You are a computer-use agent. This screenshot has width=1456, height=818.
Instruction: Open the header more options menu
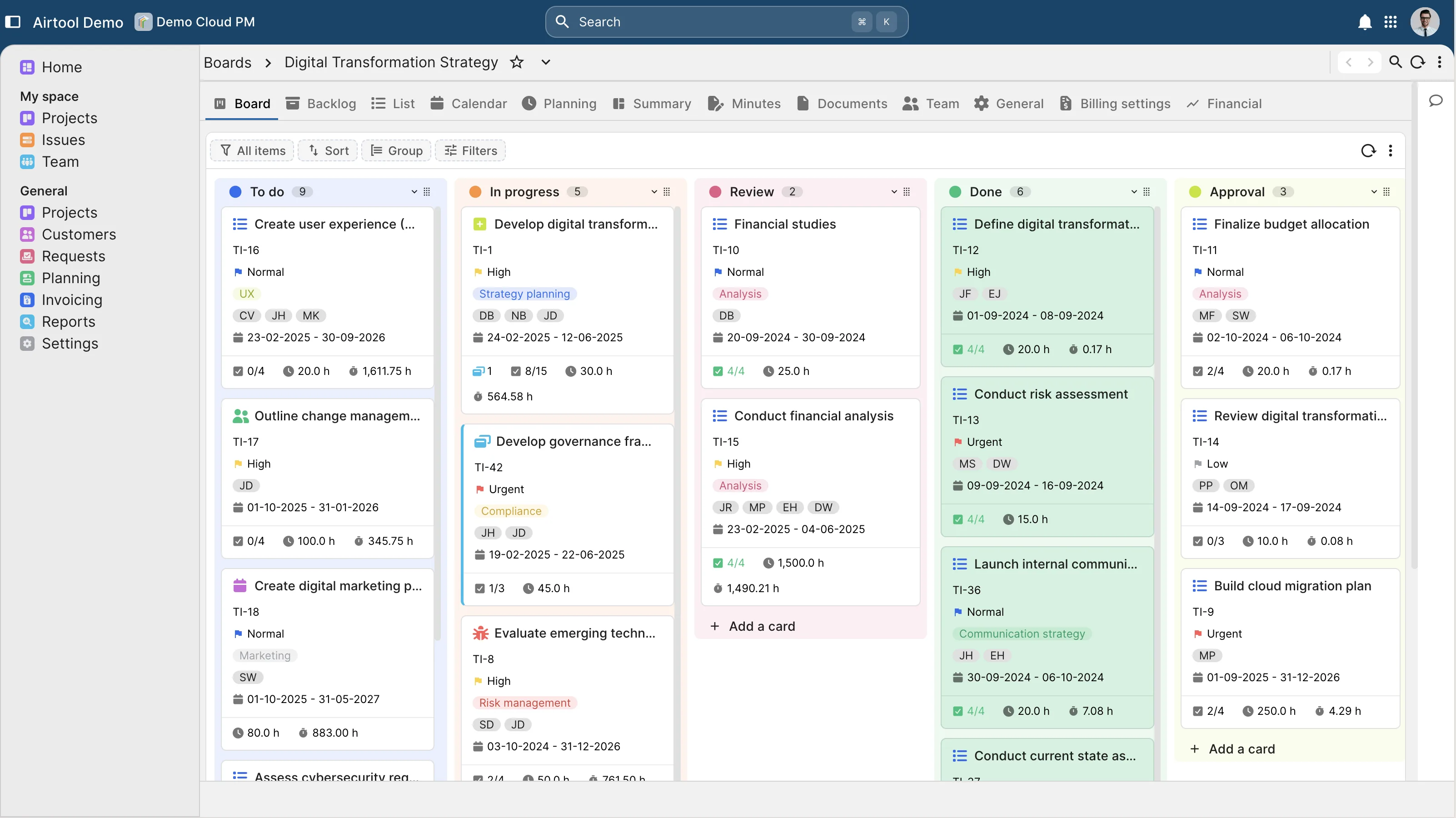(1440, 62)
